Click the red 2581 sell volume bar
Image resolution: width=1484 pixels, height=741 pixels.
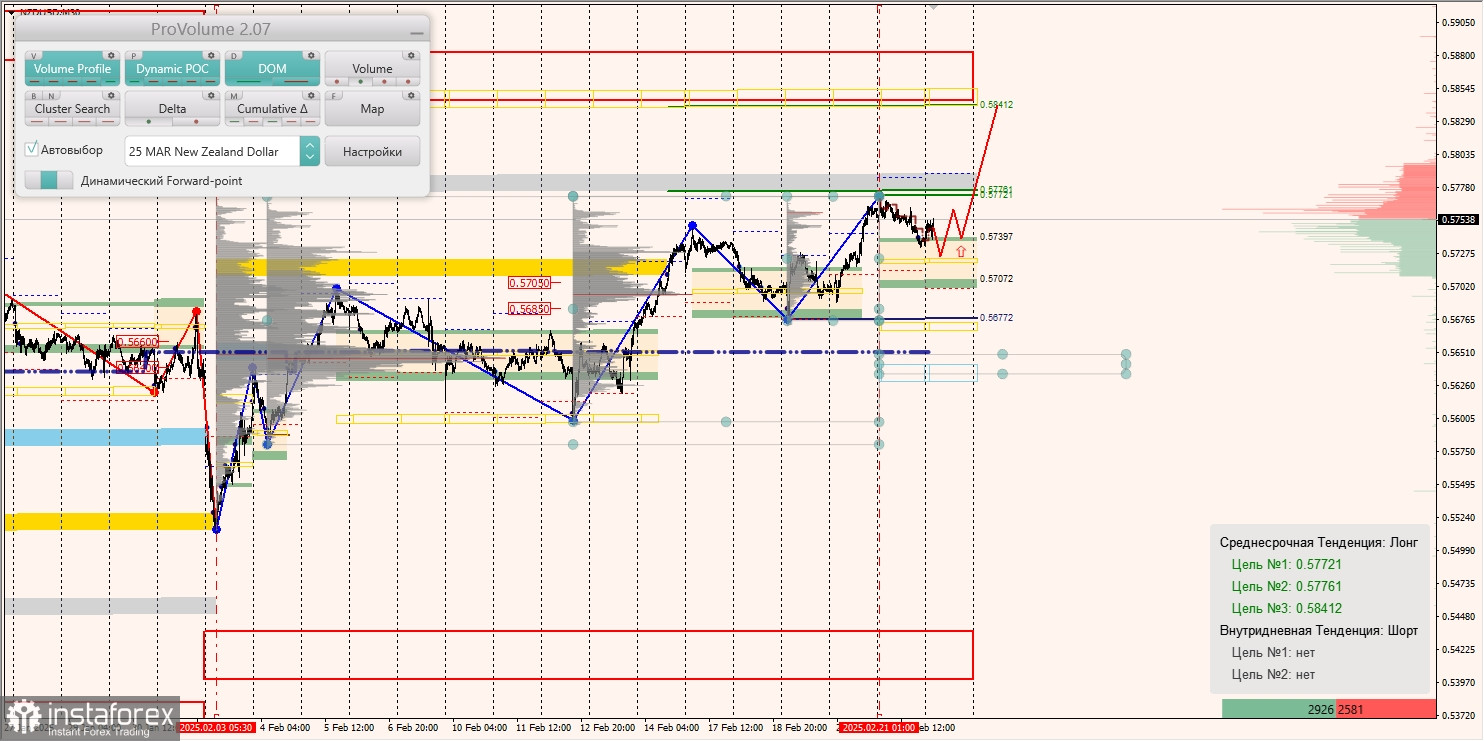pyautogui.click(x=1386, y=709)
